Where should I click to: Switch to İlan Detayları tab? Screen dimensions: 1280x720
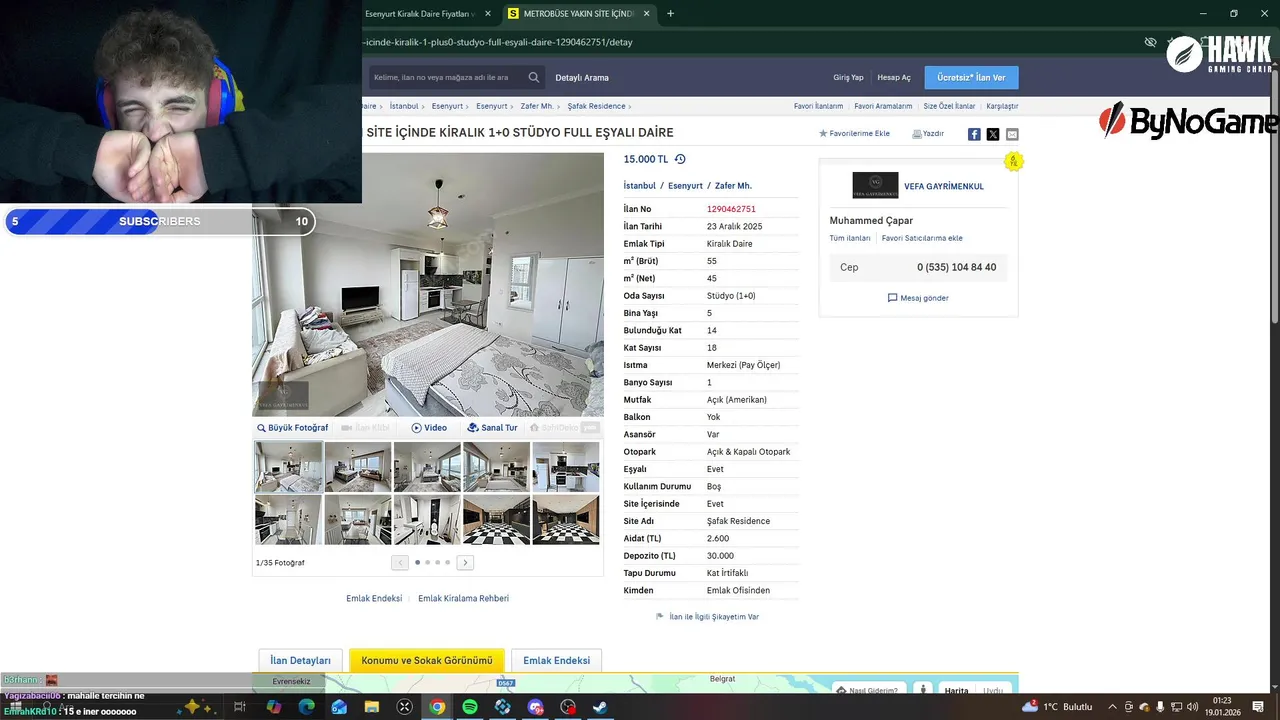(x=300, y=660)
